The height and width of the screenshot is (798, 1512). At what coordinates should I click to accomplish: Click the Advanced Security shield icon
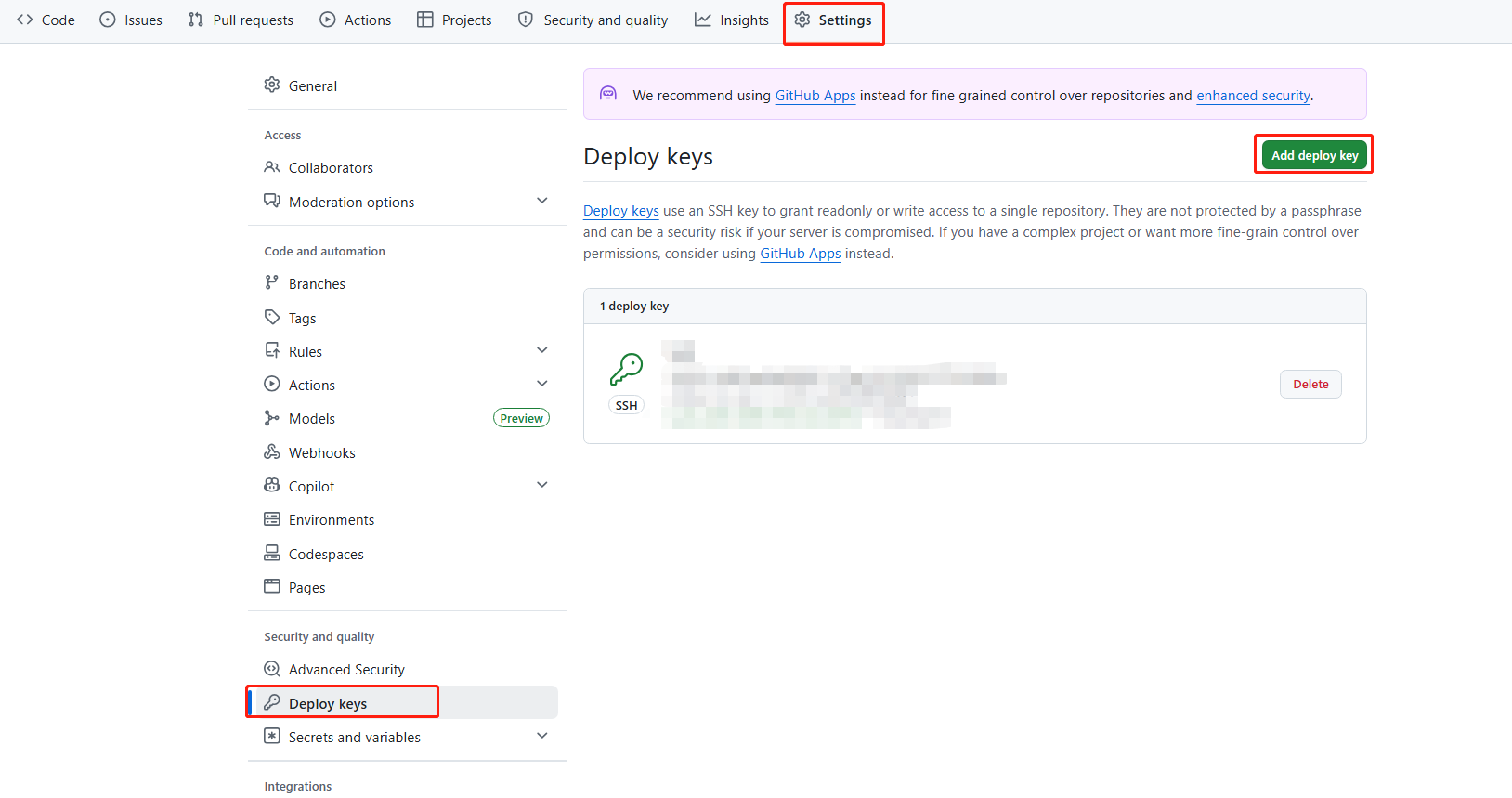coord(271,669)
